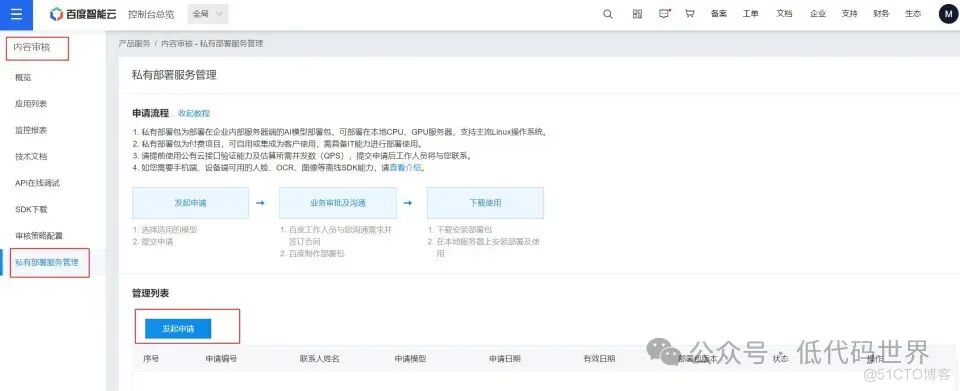Open 工单 in the top menu
Viewport: 960px width, 391px height.
pyautogui.click(x=751, y=14)
